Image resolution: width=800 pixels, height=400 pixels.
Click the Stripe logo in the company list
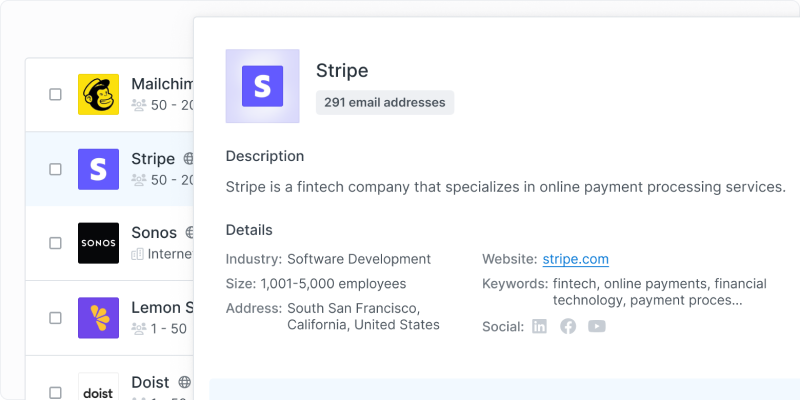pos(98,169)
